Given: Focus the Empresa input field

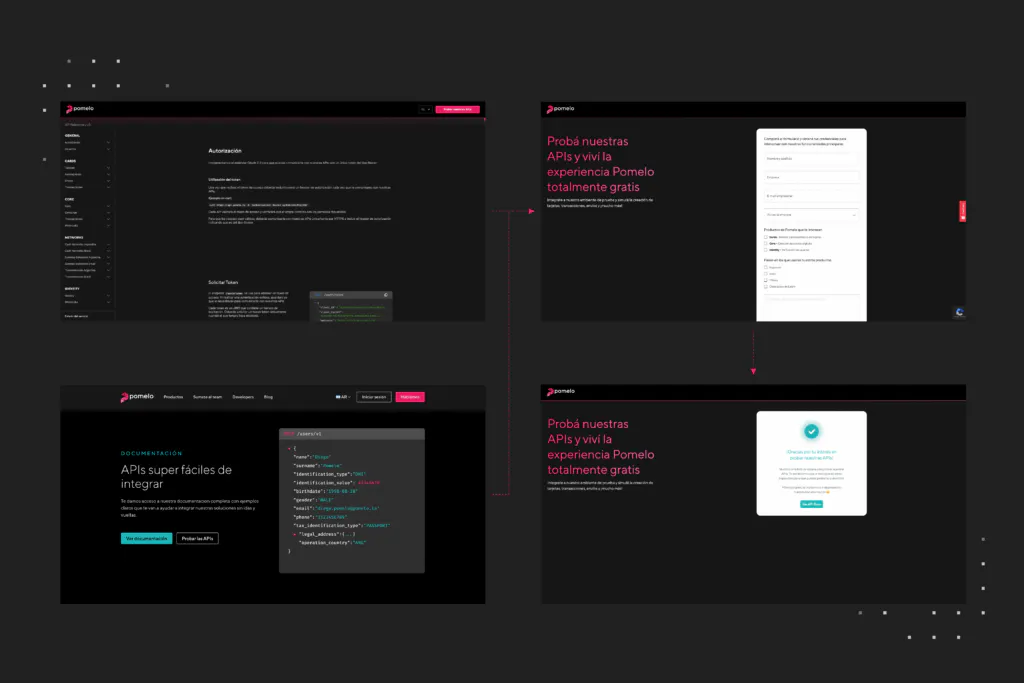Looking at the screenshot, I should (811, 178).
